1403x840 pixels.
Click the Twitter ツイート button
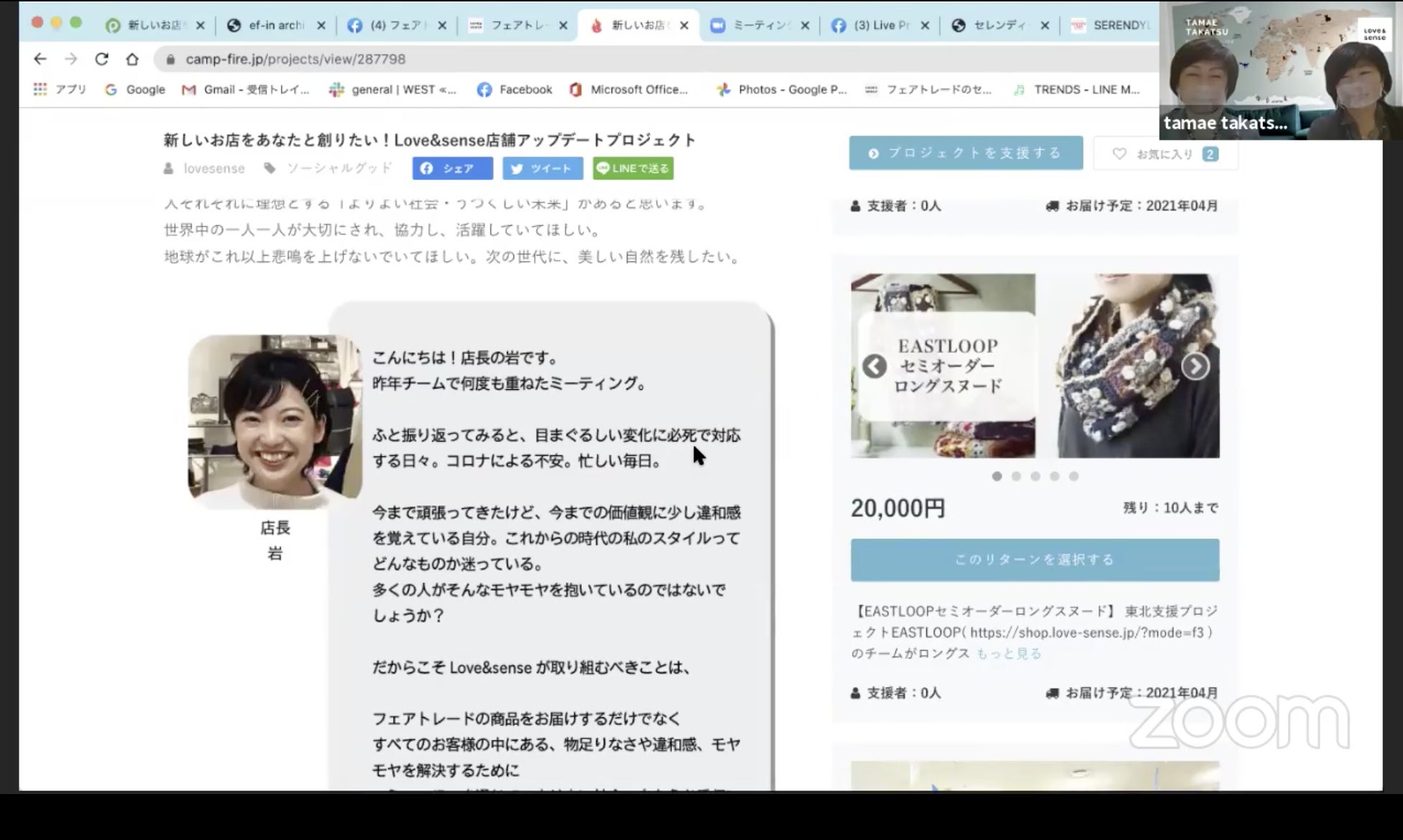(x=543, y=168)
